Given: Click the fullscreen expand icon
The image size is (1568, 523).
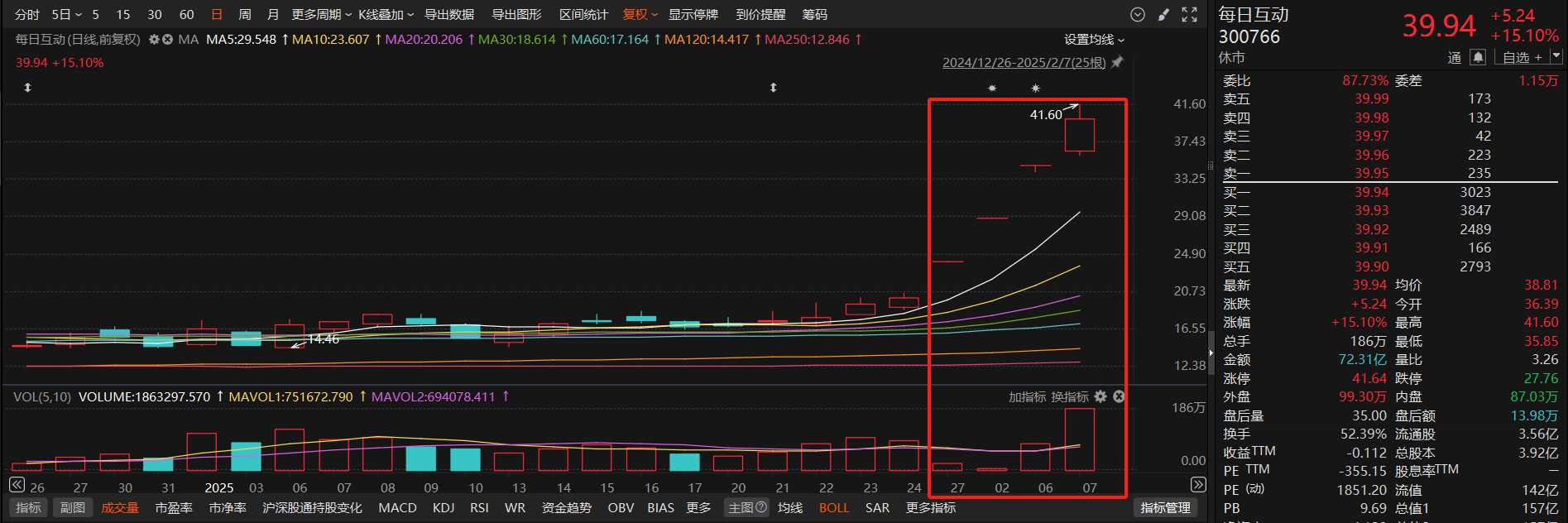Looking at the screenshot, I should [1189, 15].
